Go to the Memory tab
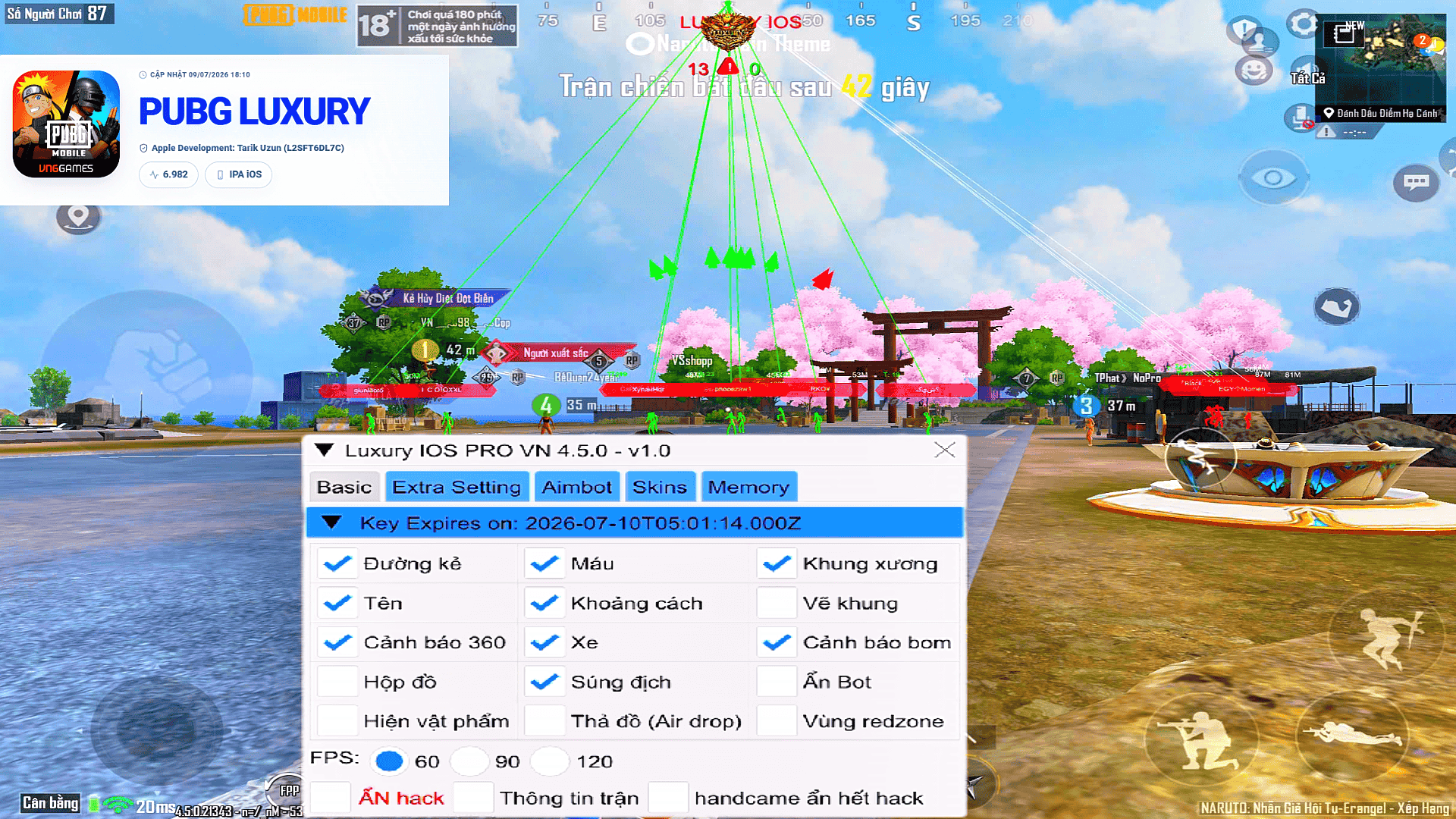 click(x=748, y=487)
